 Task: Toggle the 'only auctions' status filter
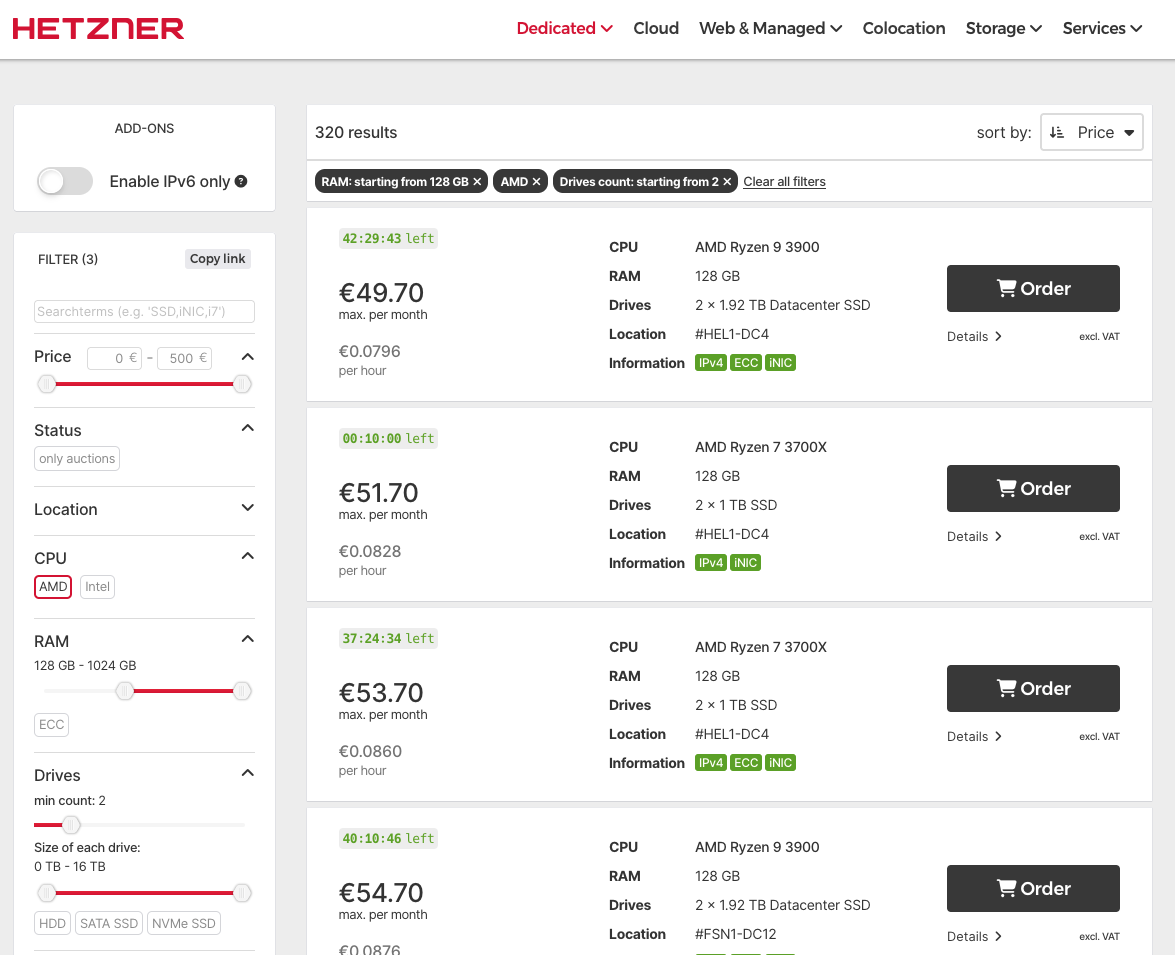coord(77,459)
